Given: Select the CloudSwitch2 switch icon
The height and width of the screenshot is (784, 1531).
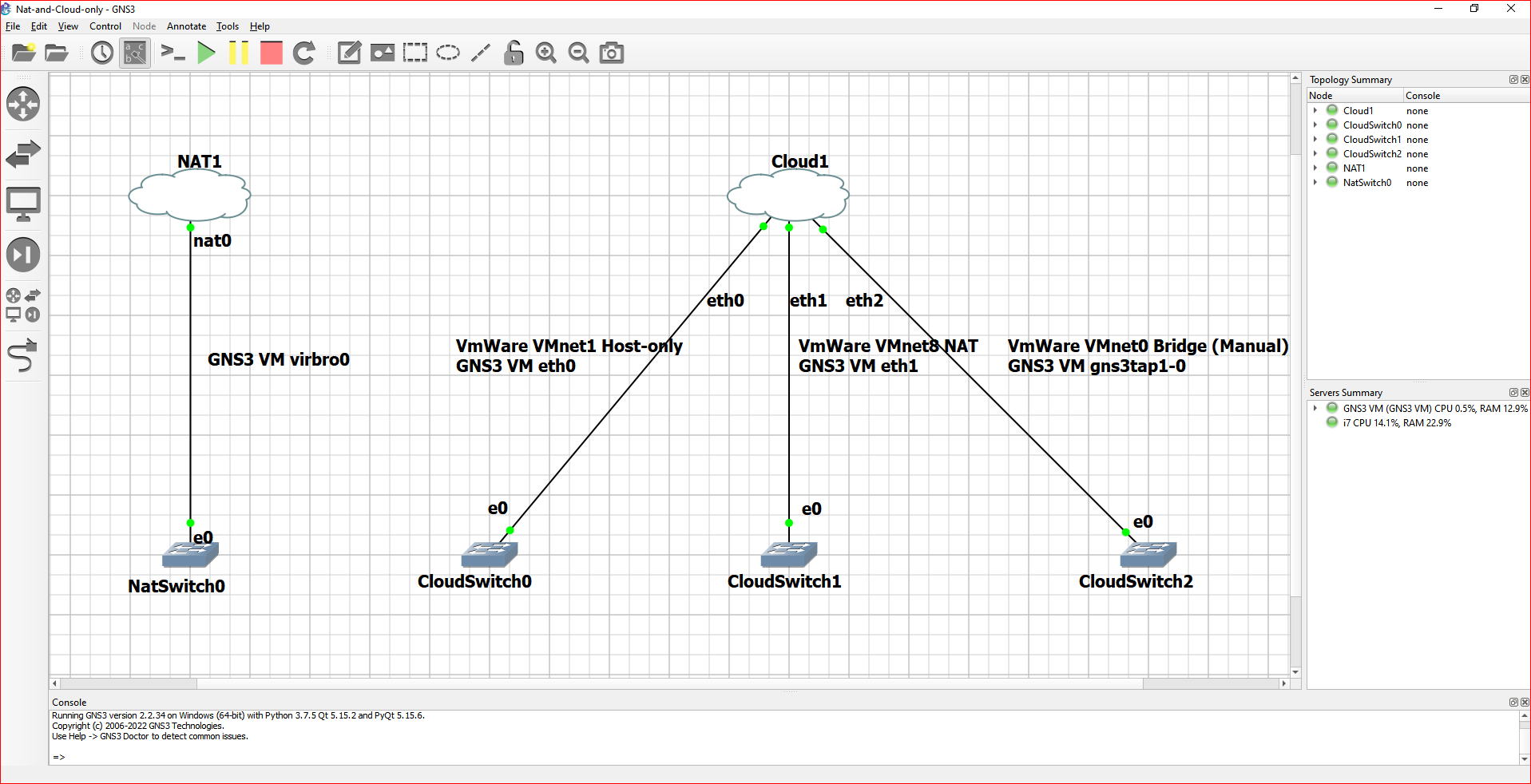Looking at the screenshot, I should point(1148,555).
